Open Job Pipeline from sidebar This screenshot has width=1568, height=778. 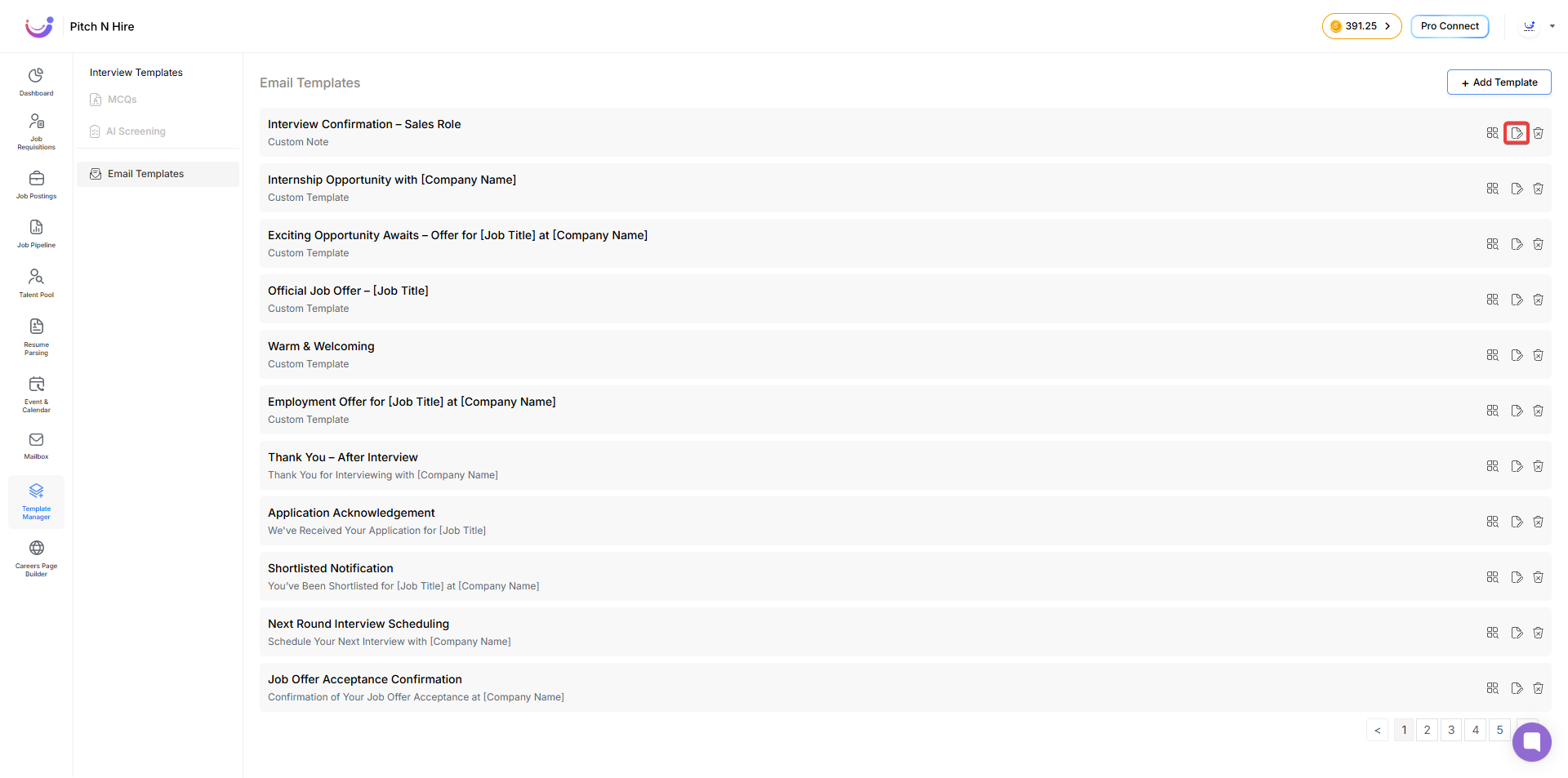(x=36, y=233)
